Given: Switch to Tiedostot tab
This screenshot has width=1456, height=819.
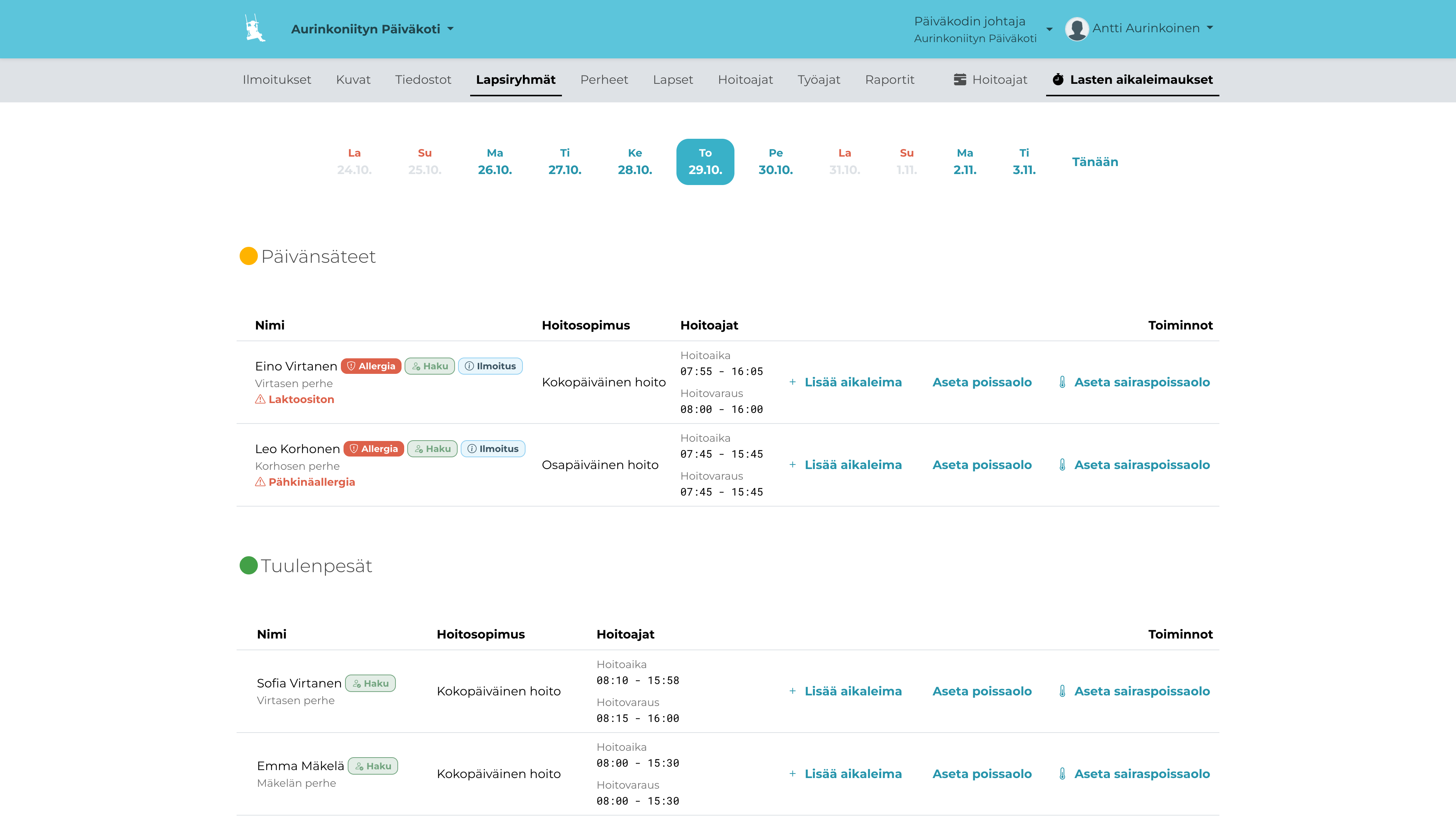Looking at the screenshot, I should tap(424, 80).
